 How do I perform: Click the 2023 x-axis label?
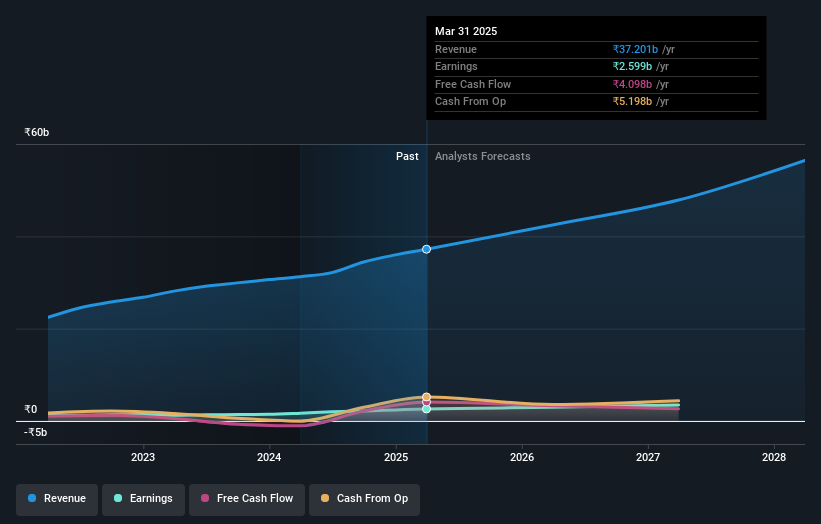click(143, 458)
